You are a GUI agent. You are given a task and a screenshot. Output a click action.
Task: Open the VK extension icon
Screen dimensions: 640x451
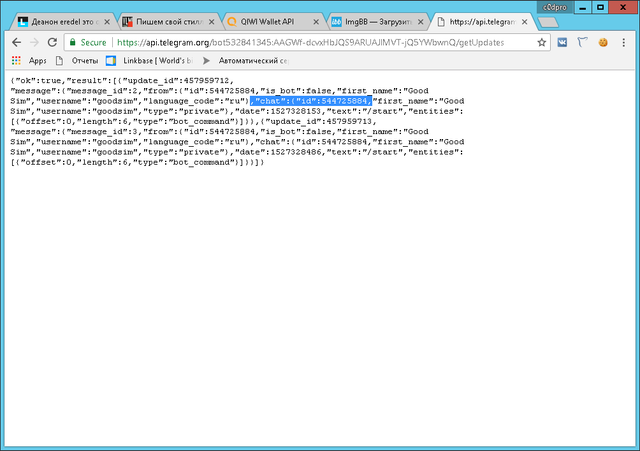(563, 43)
